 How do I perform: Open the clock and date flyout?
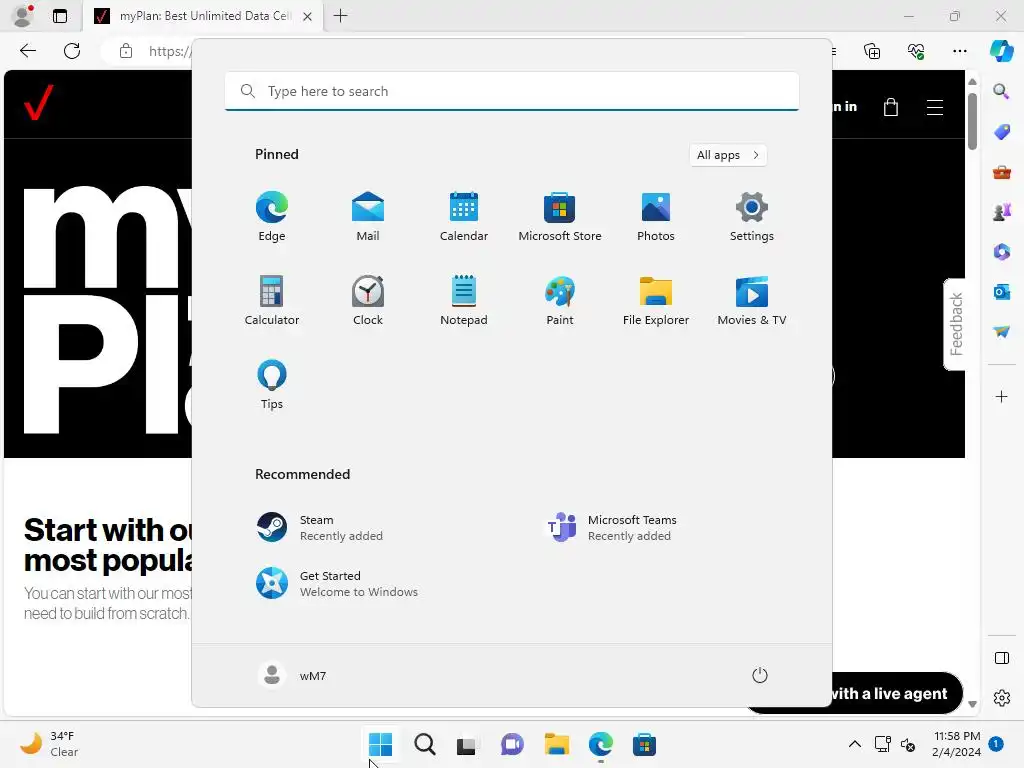point(956,744)
